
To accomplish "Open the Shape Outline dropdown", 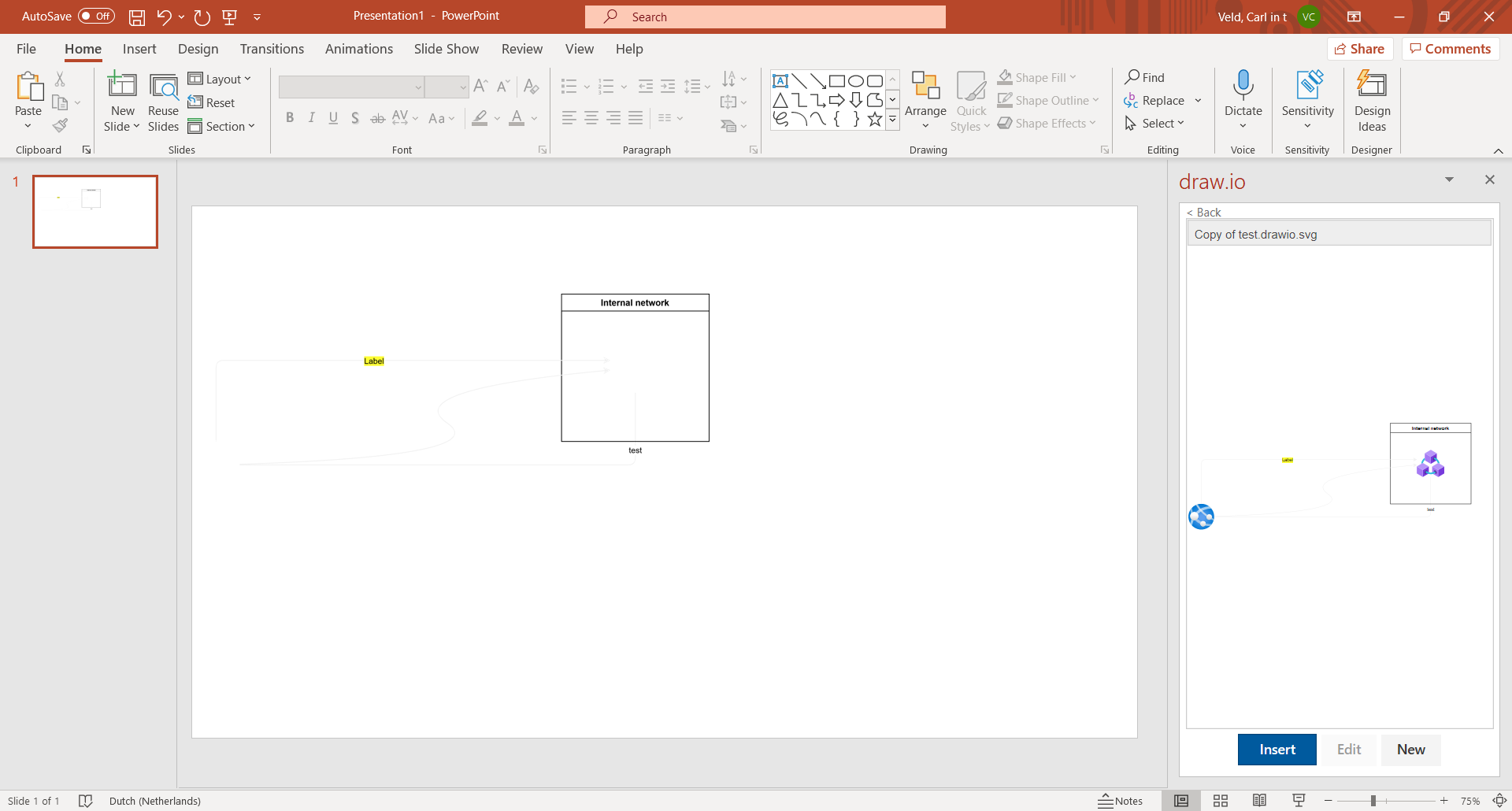I will pos(1048,100).
